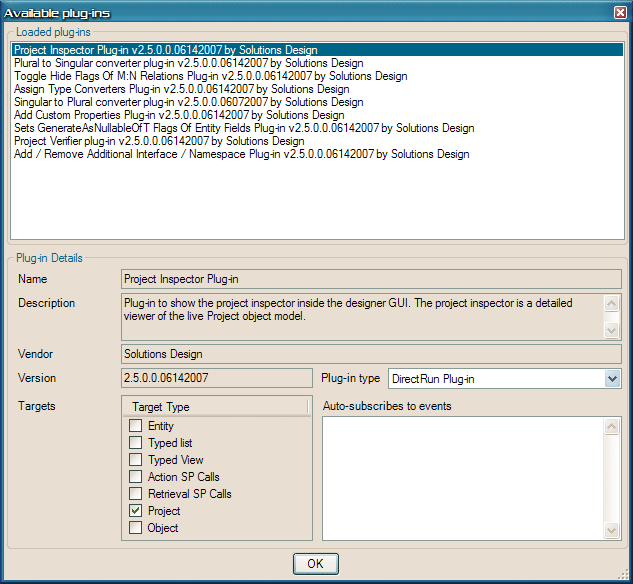Select Plural to Singular converter plug-in row
Image resolution: width=633 pixels, height=584 pixels.
click(317, 63)
